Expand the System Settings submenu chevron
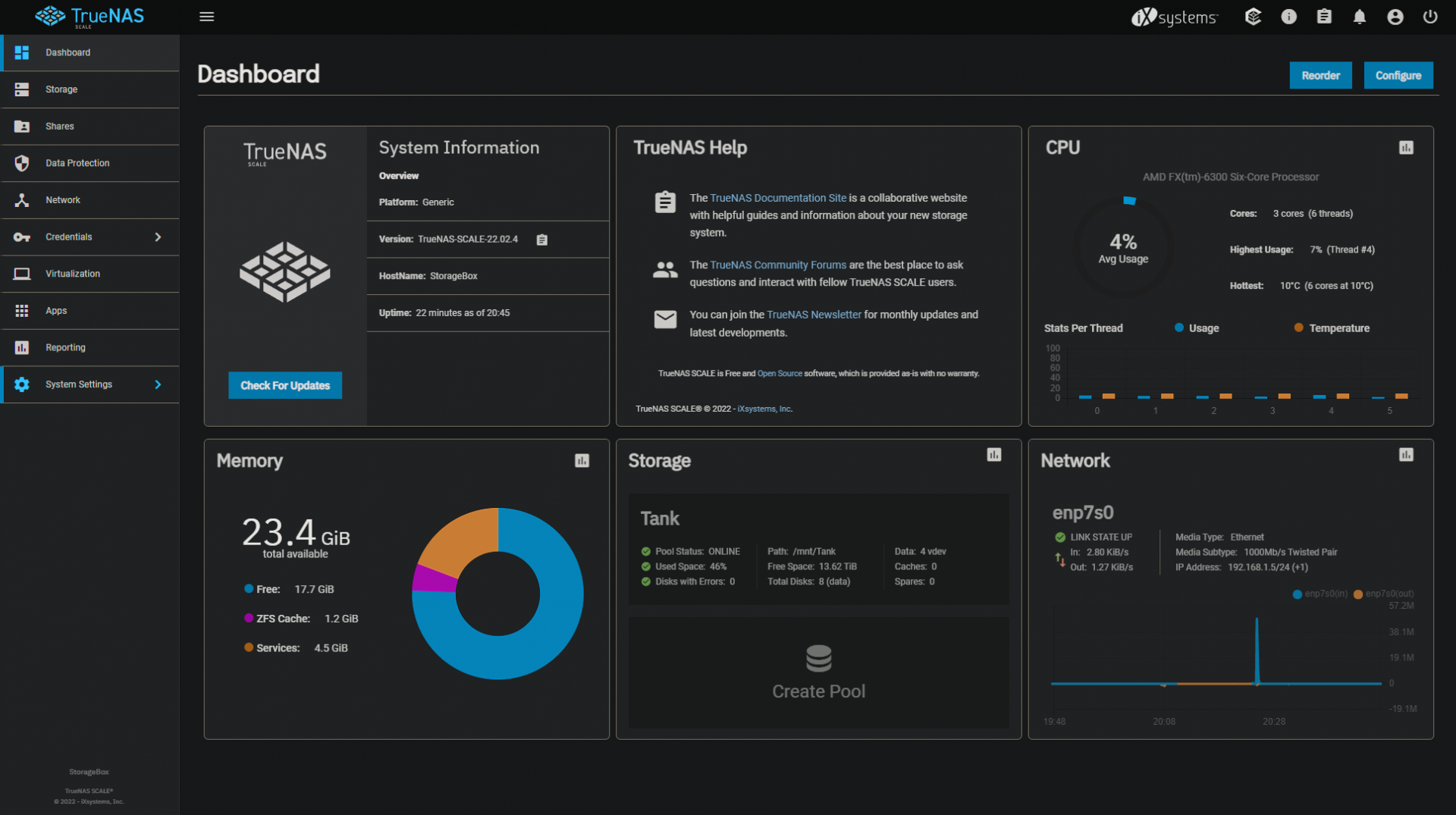Image resolution: width=1456 pixels, height=815 pixels. pyautogui.click(x=158, y=384)
